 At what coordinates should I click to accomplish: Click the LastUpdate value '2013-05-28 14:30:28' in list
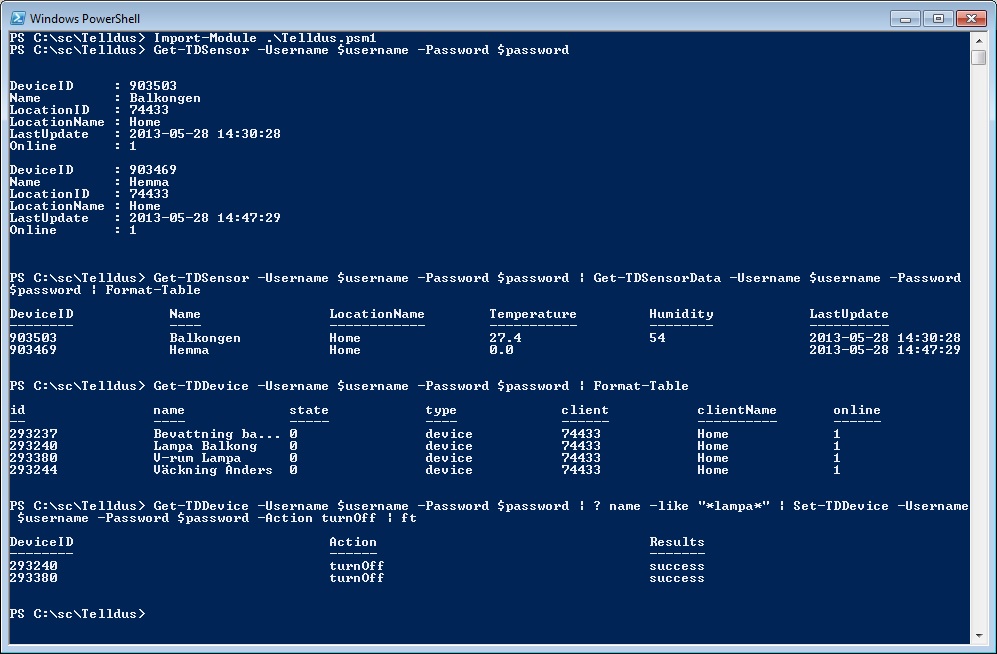205,134
